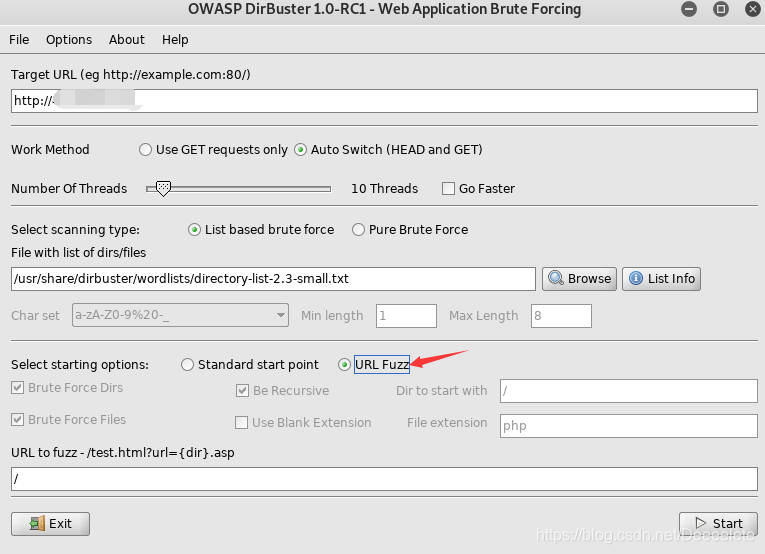Click the info icon on List Info

coord(636,278)
